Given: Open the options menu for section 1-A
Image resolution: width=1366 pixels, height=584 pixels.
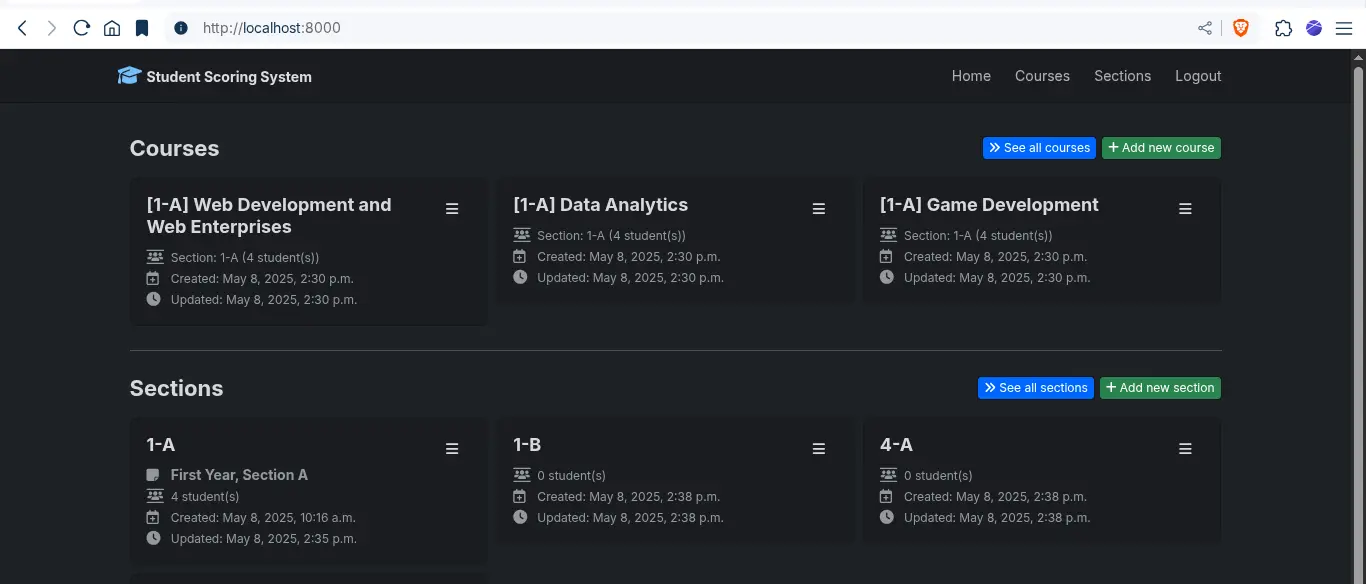Looking at the screenshot, I should click(452, 449).
